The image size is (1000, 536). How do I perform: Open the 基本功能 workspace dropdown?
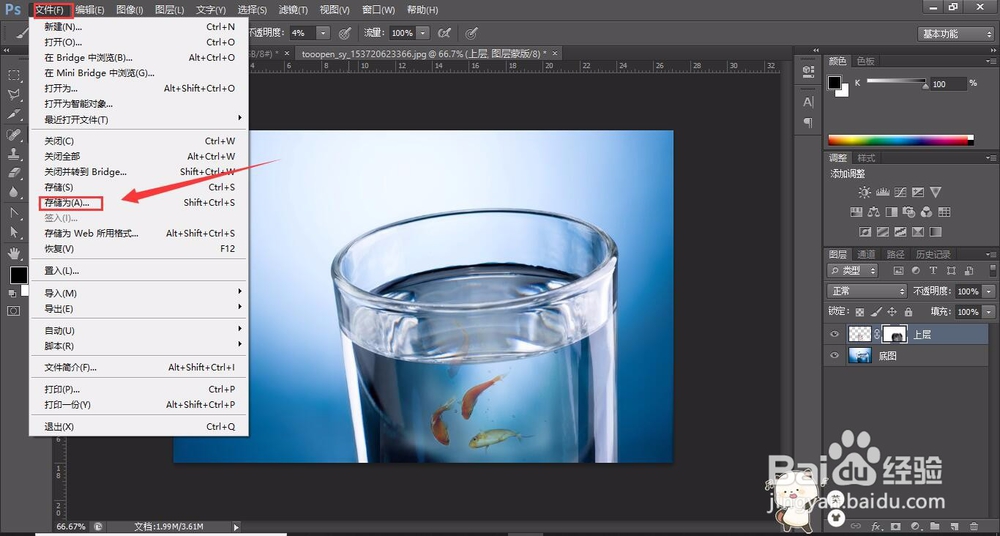pos(955,34)
